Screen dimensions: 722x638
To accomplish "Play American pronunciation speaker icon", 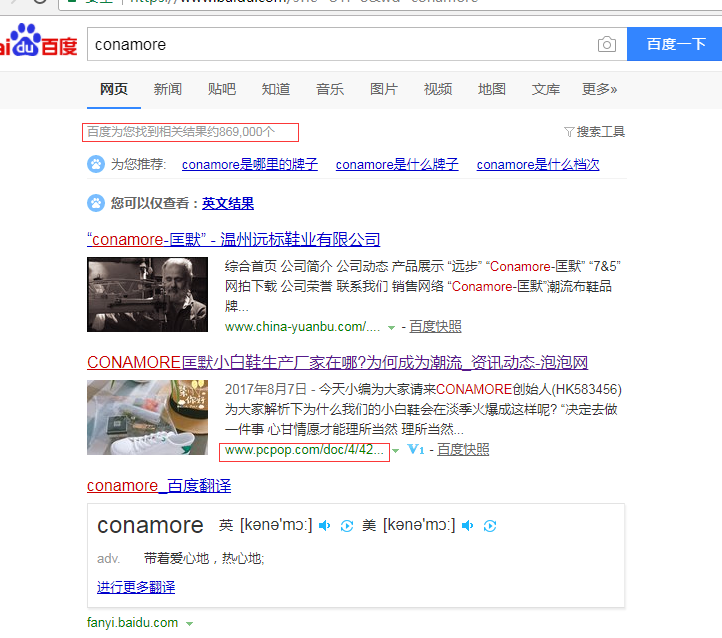I will (x=467, y=525).
